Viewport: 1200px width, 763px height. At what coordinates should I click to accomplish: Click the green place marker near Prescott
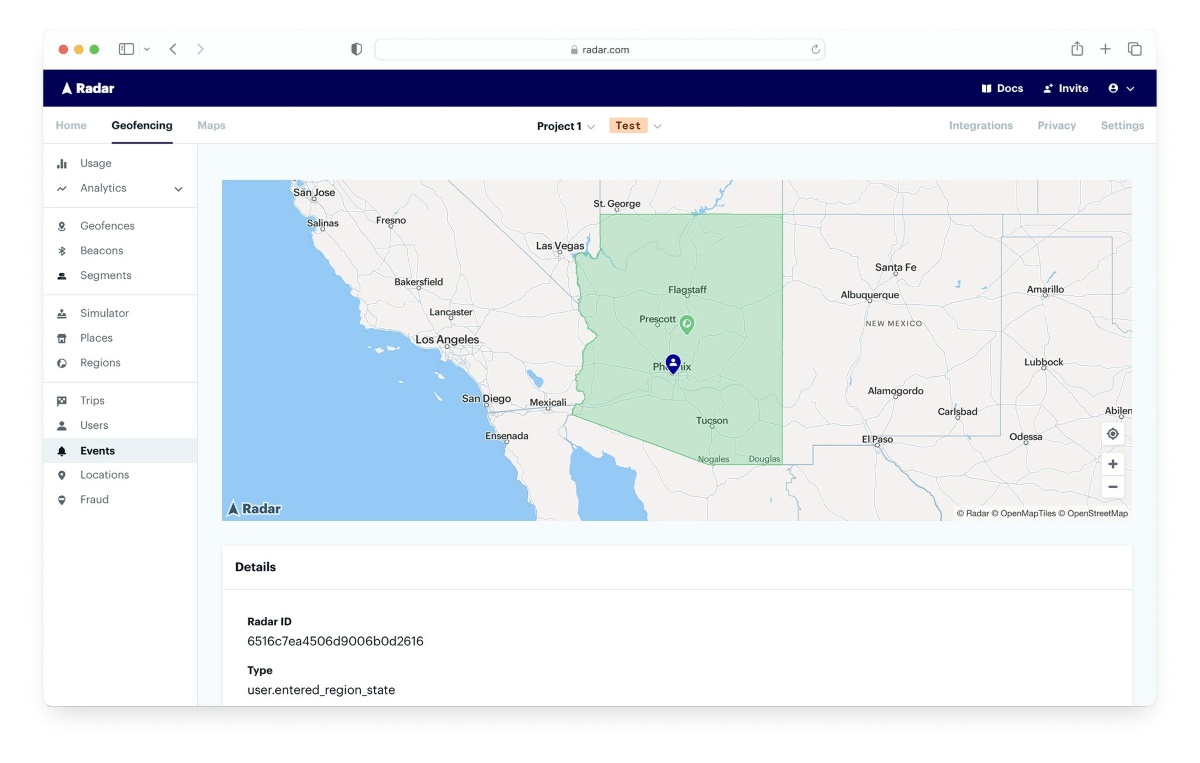pos(687,324)
